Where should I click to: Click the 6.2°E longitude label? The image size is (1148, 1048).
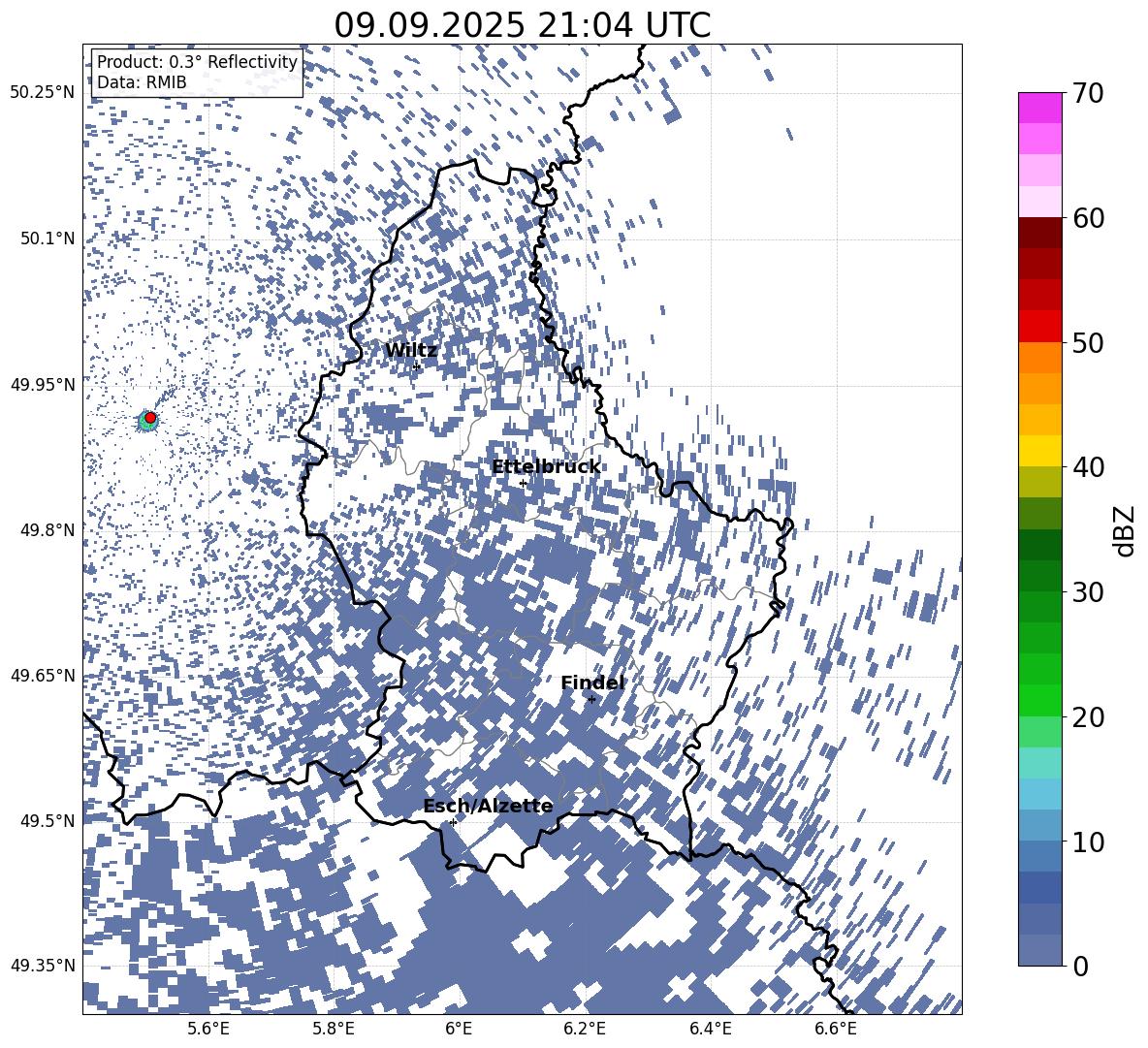click(x=585, y=1029)
